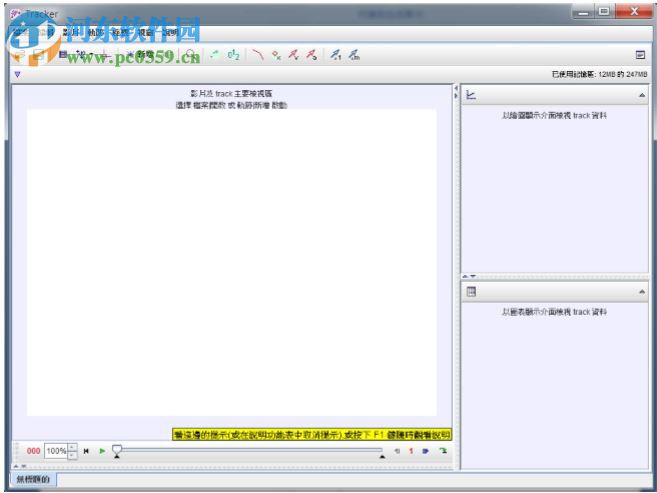The image size is (657, 493).
Task: Open the 軌跡 menu
Action: click(x=96, y=32)
